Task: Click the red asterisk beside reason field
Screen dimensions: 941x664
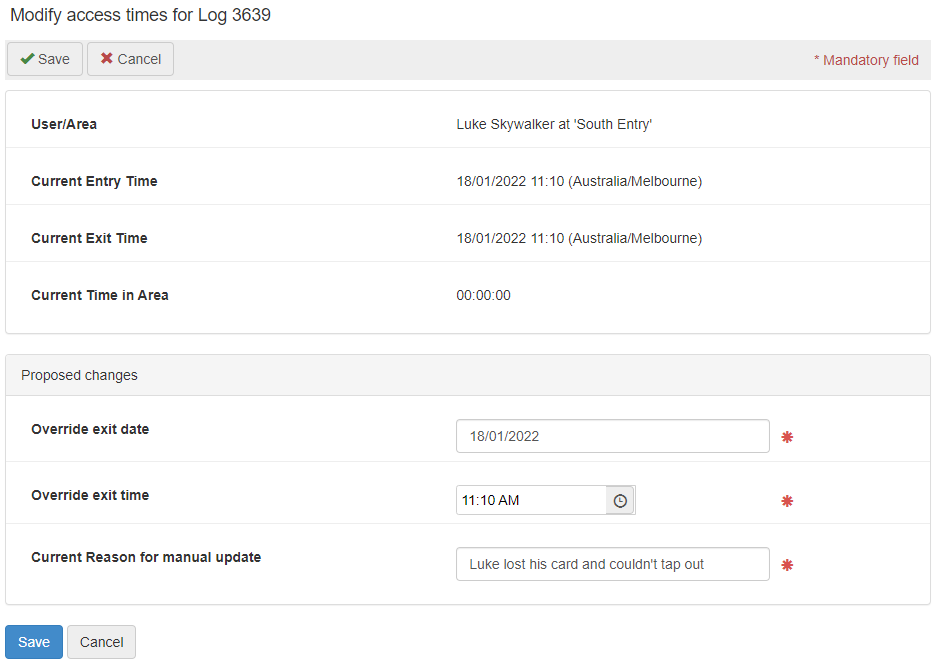Action: click(787, 565)
